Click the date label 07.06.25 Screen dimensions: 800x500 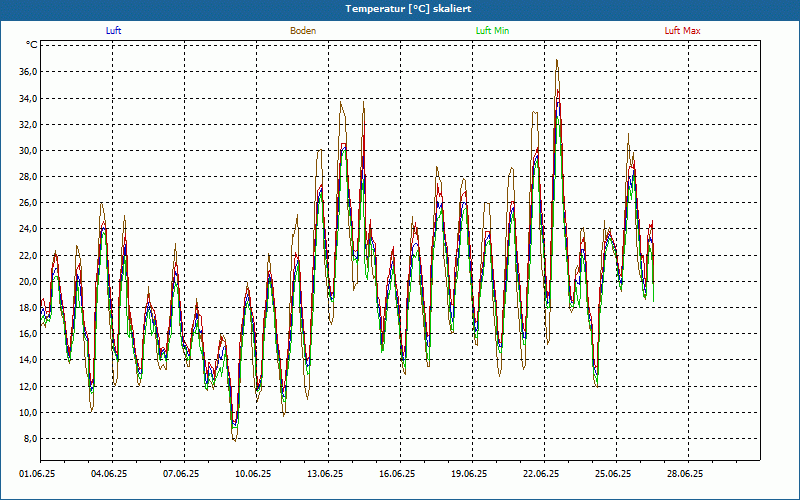click(x=181, y=474)
